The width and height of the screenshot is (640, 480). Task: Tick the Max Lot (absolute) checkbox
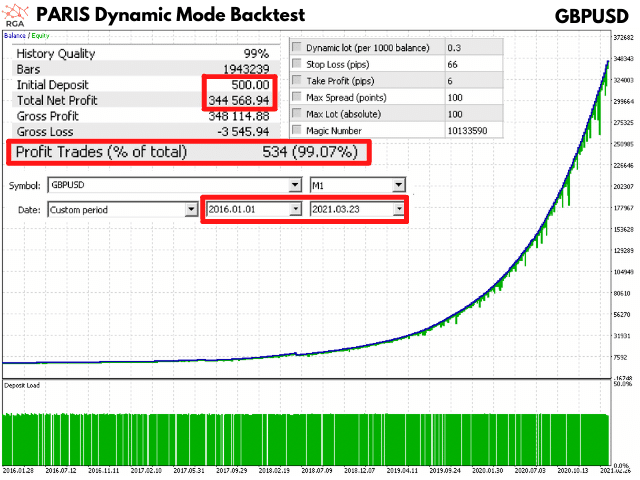(x=296, y=116)
